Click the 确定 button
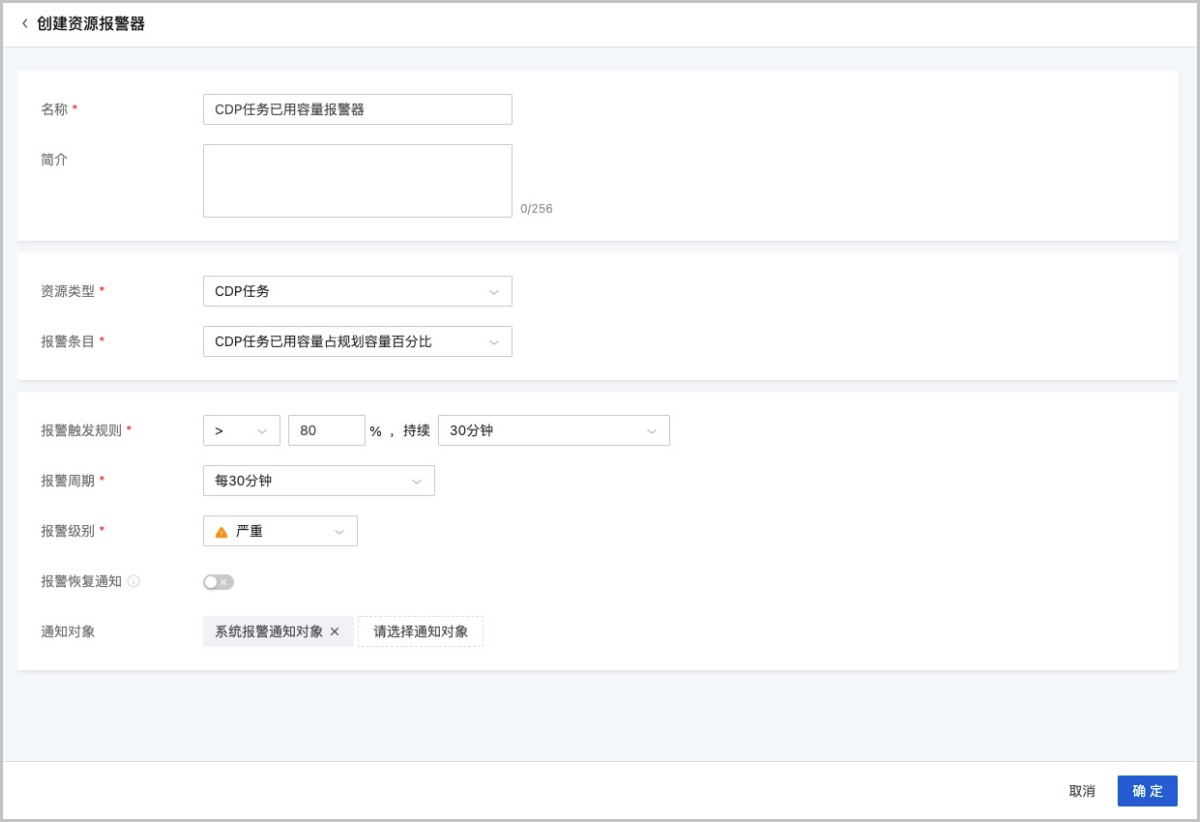The width and height of the screenshot is (1200, 822). [1147, 791]
